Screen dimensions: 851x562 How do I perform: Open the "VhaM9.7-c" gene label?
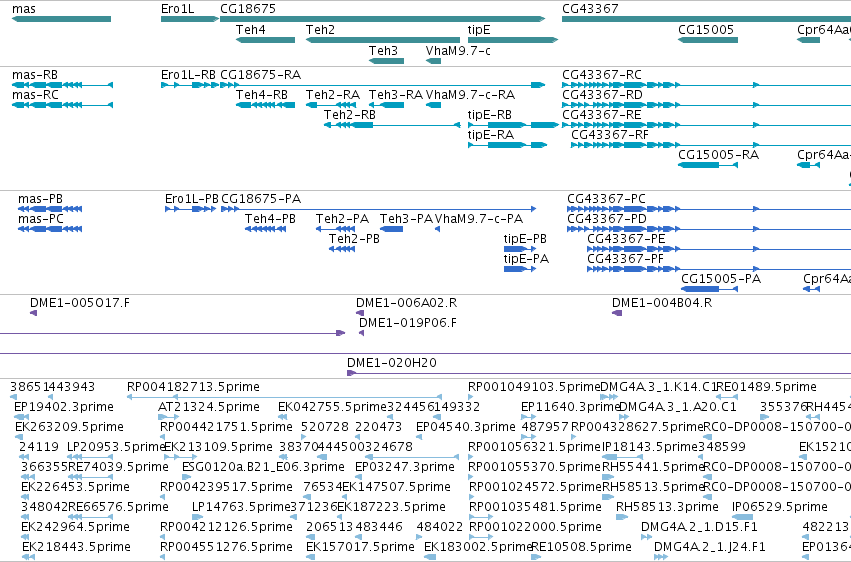point(458,51)
